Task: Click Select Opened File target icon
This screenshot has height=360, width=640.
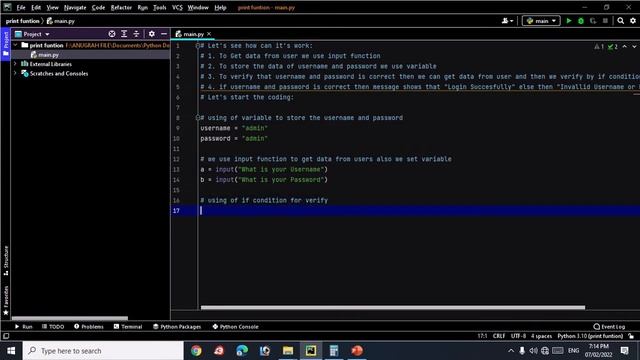Action: (112, 34)
